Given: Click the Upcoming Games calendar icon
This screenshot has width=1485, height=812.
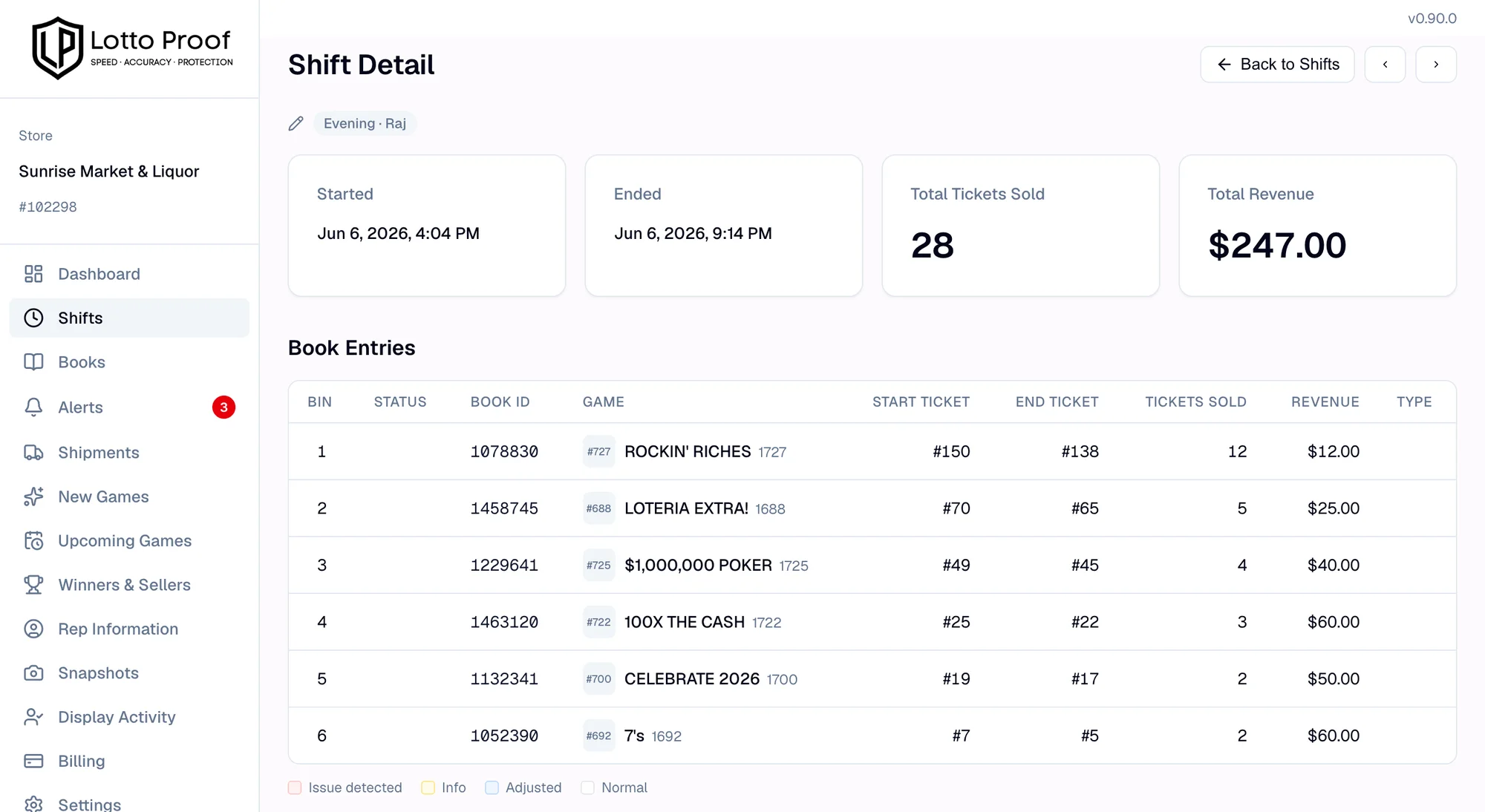Looking at the screenshot, I should pos(33,540).
